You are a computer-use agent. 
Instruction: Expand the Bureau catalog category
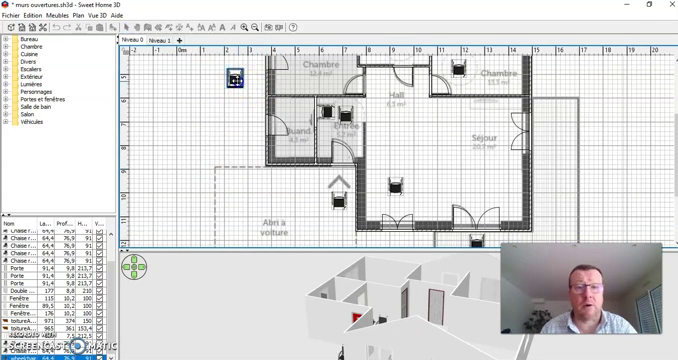pos(6,39)
